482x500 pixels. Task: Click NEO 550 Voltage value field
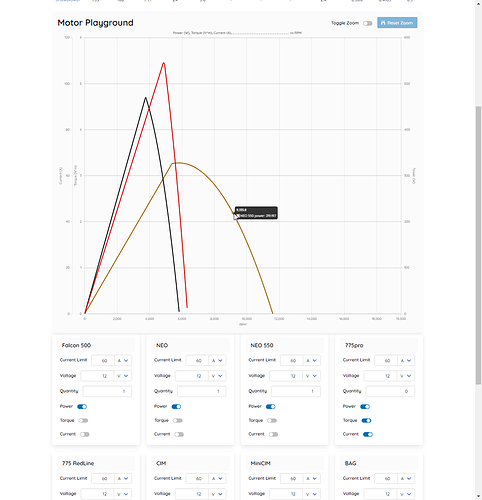tap(286, 376)
